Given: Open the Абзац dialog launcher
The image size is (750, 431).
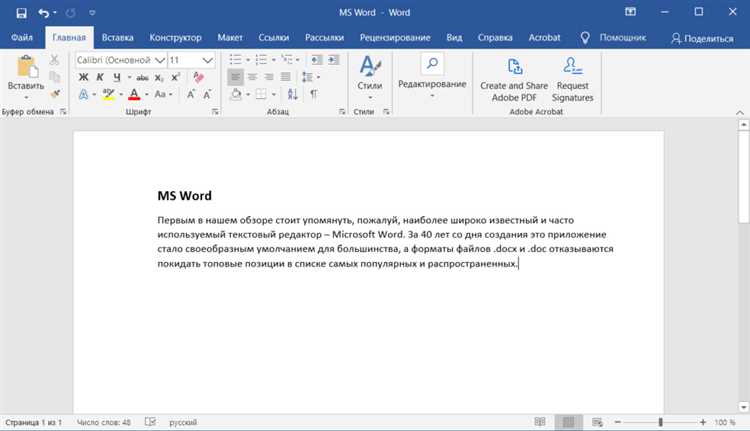Looking at the screenshot, I should pos(342,111).
